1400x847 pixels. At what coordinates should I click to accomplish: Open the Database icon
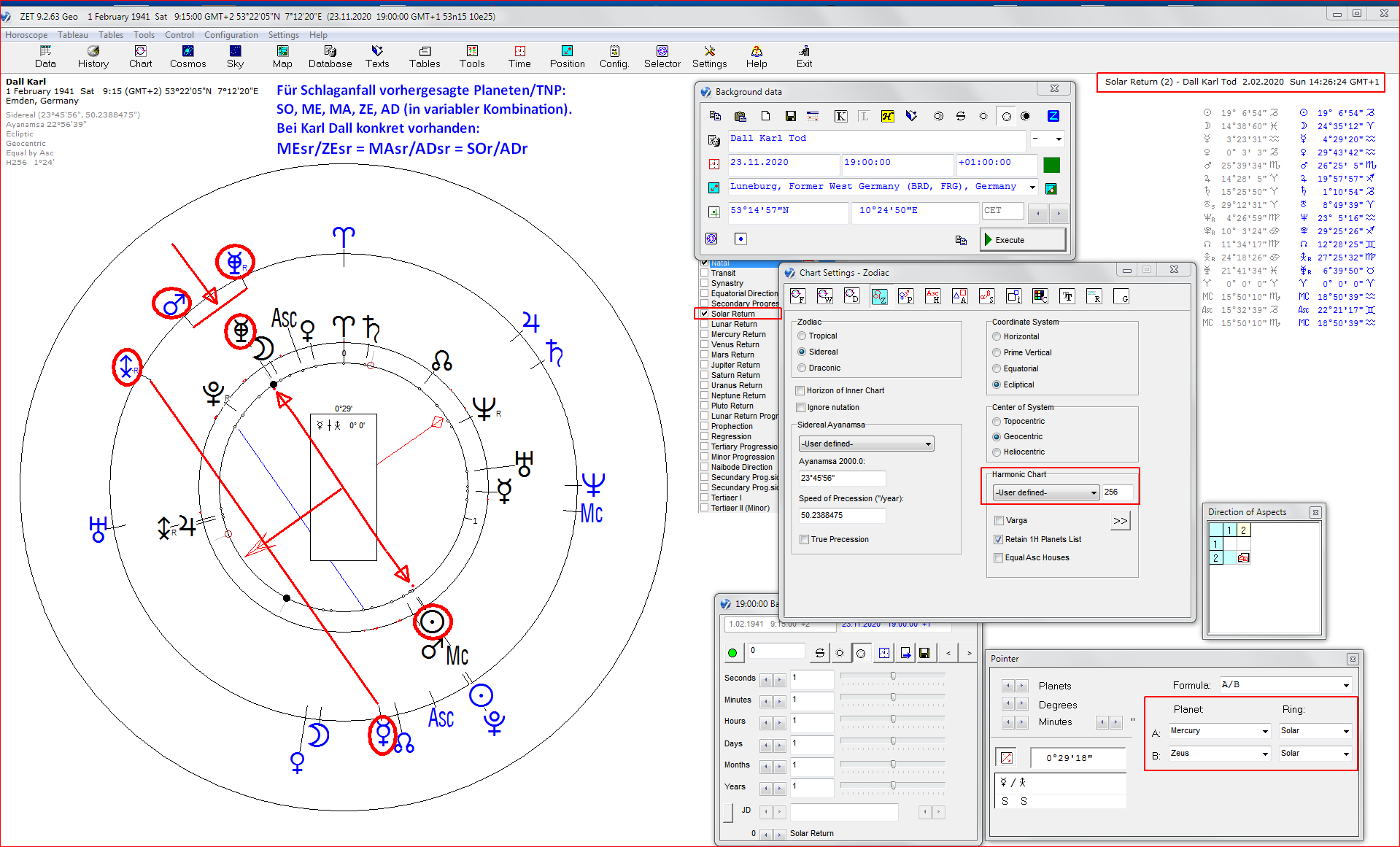[330, 56]
